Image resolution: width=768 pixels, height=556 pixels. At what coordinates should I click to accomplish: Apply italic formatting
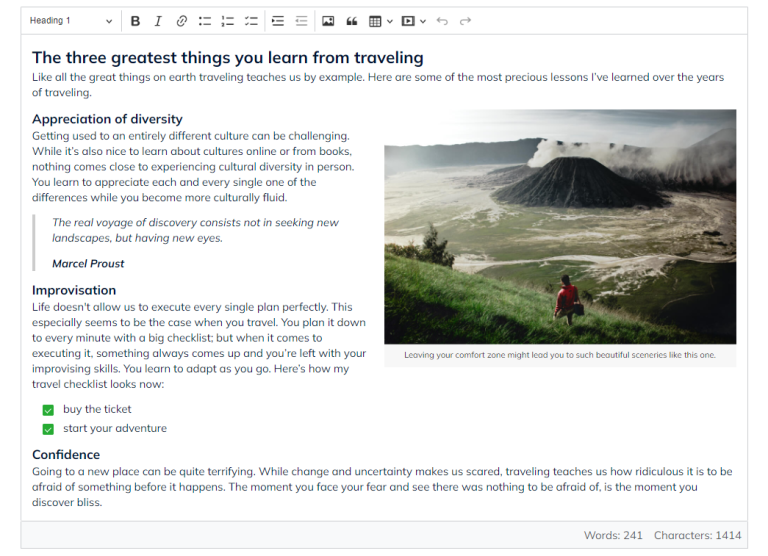point(158,21)
